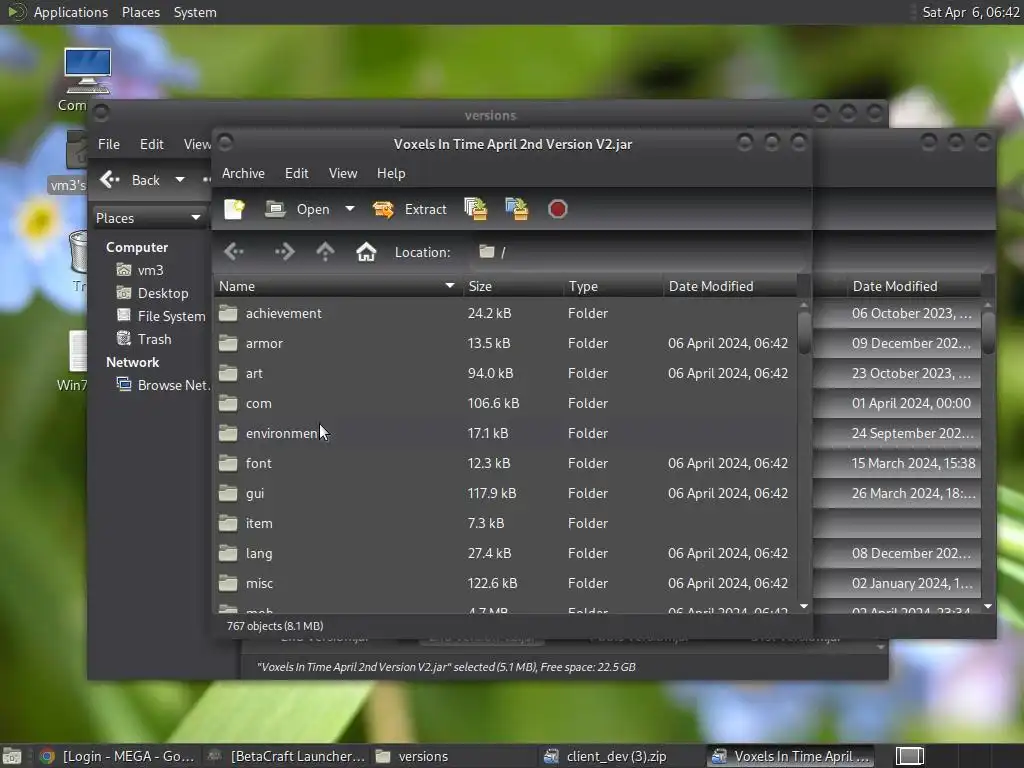
Task: Select the misc folder
Action: [x=504, y=584]
